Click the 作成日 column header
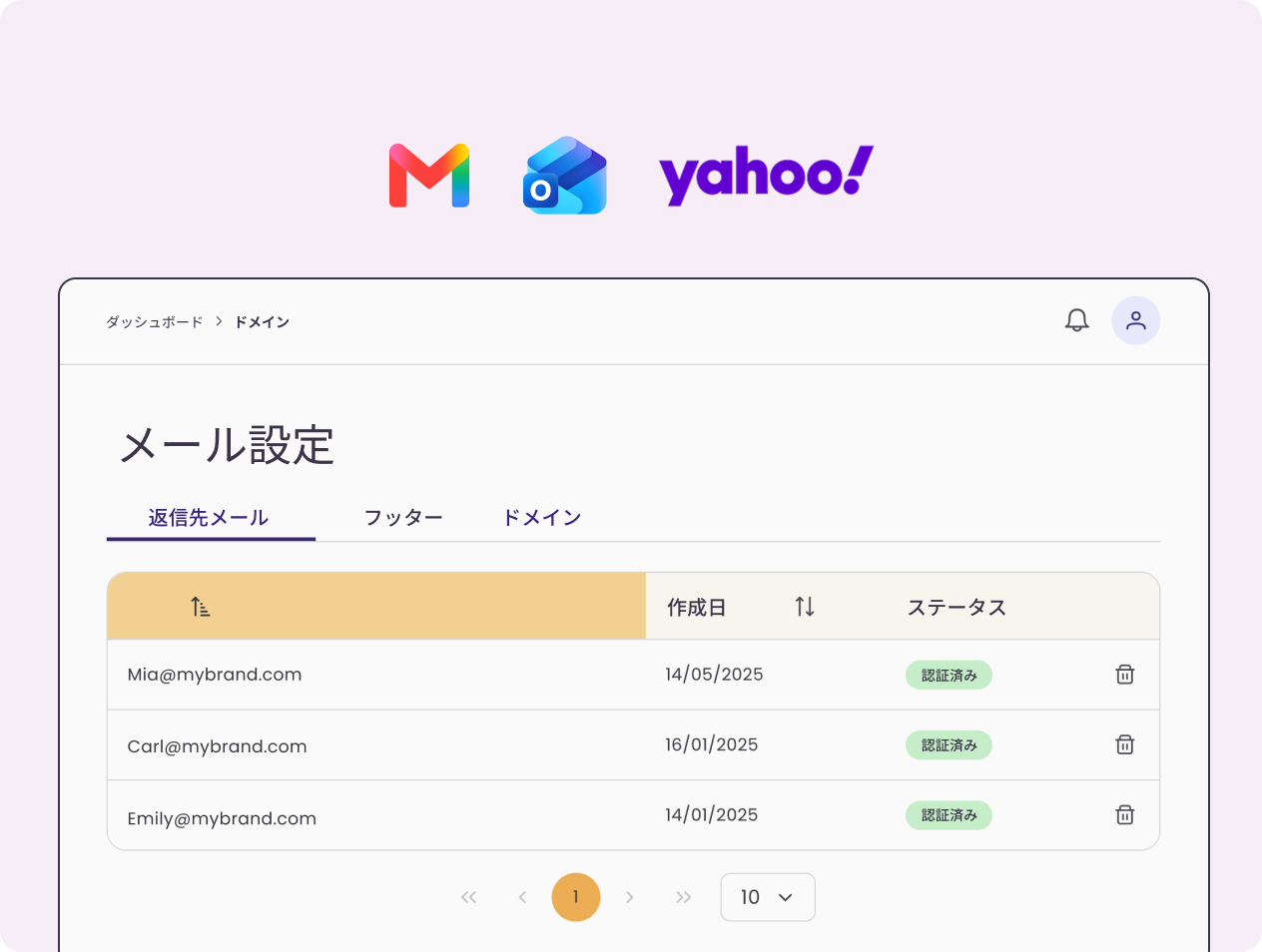This screenshot has height=952, width=1262. [x=697, y=607]
